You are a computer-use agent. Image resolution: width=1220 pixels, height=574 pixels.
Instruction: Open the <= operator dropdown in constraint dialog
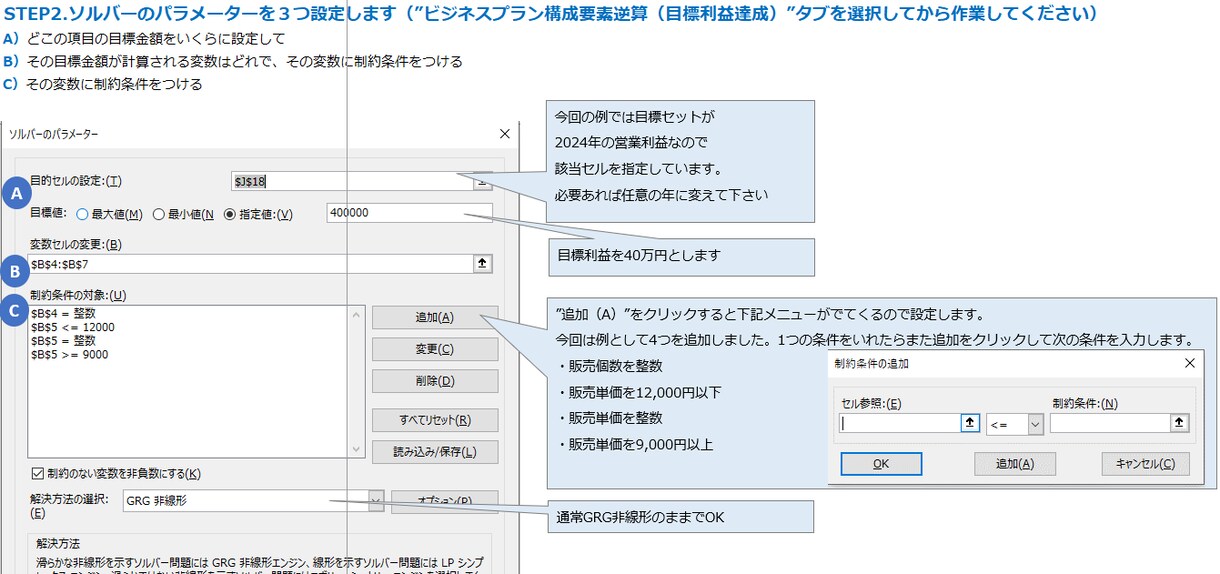click(1035, 424)
